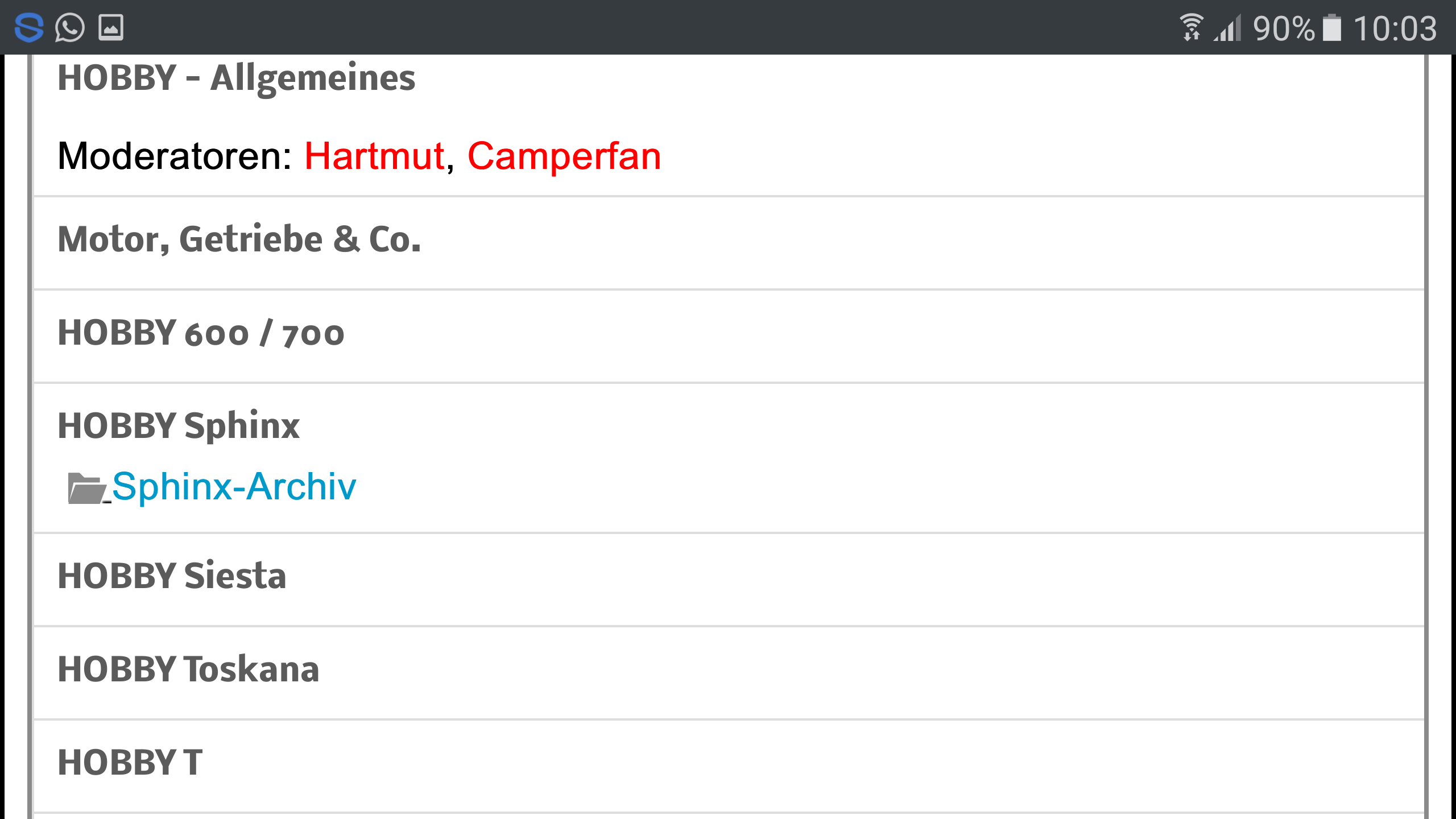1456x819 pixels.
Task: Open the Sphinx-Archiv subforum link
Action: (234, 487)
